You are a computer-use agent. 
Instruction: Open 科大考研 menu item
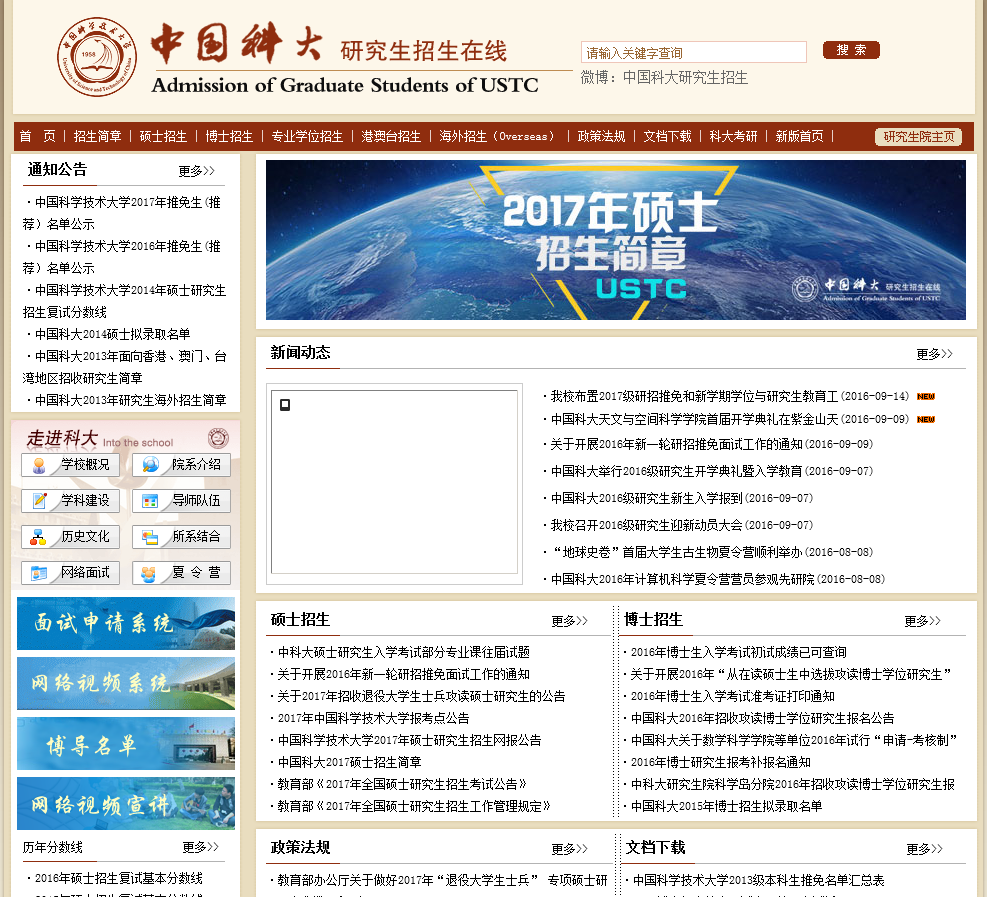pos(733,137)
